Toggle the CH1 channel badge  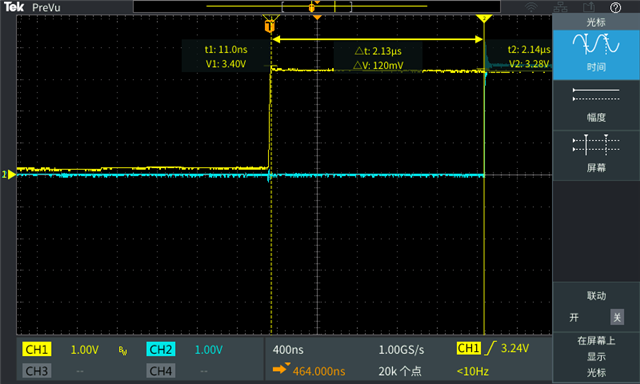(x=37, y=349)
